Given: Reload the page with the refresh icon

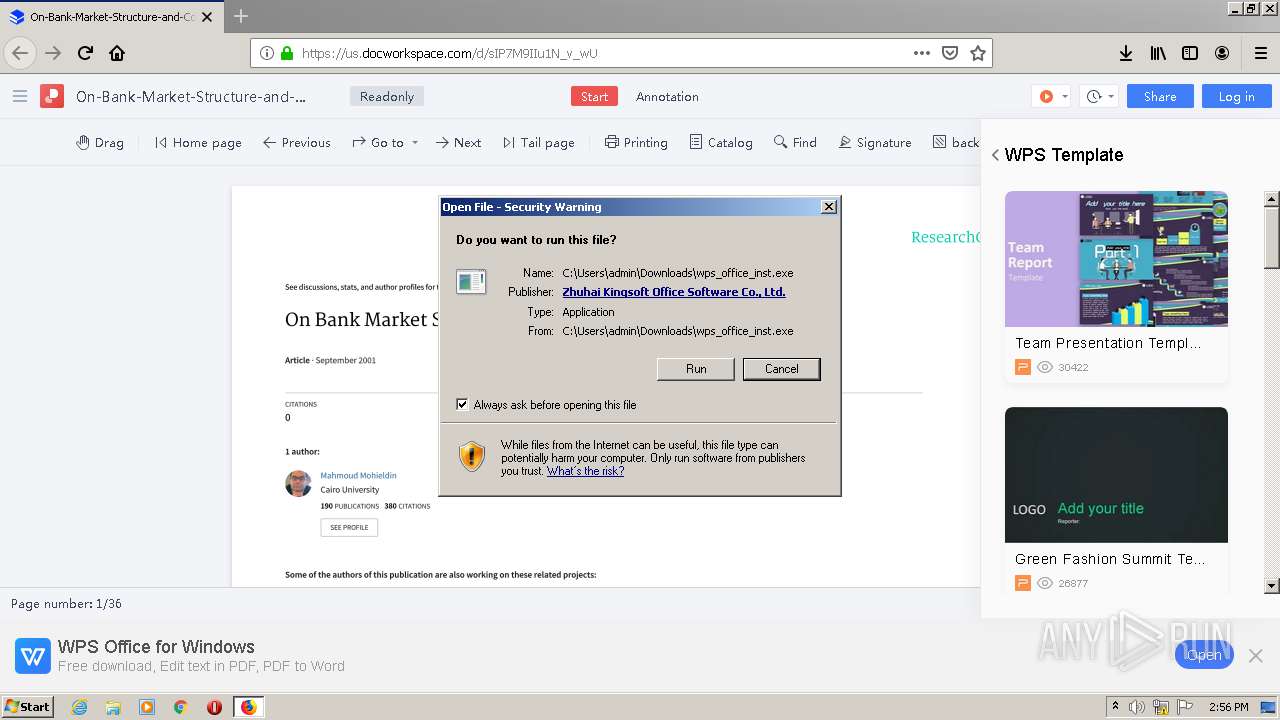Looking at the screenshot, I should point(85,53).
